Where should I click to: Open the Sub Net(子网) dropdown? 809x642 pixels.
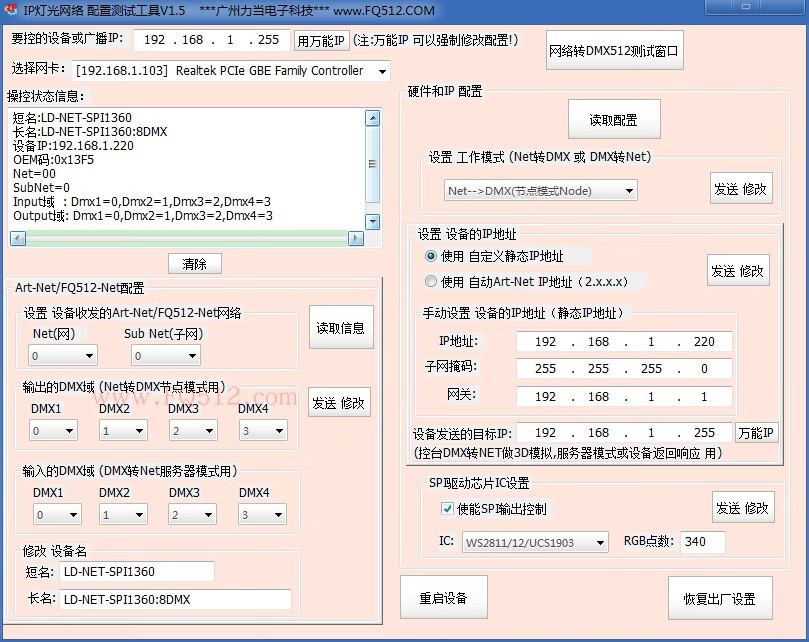click(191, 356)
